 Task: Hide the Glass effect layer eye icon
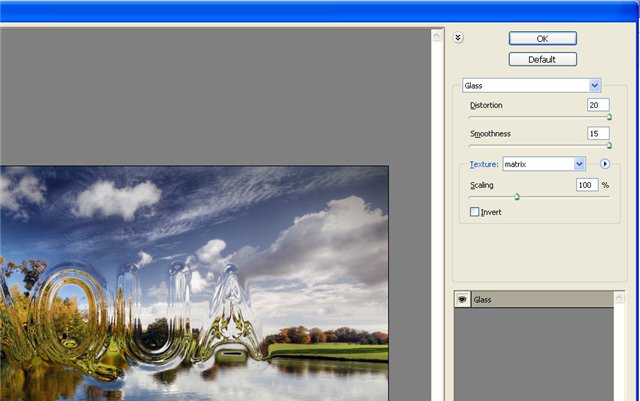[462, 299]
